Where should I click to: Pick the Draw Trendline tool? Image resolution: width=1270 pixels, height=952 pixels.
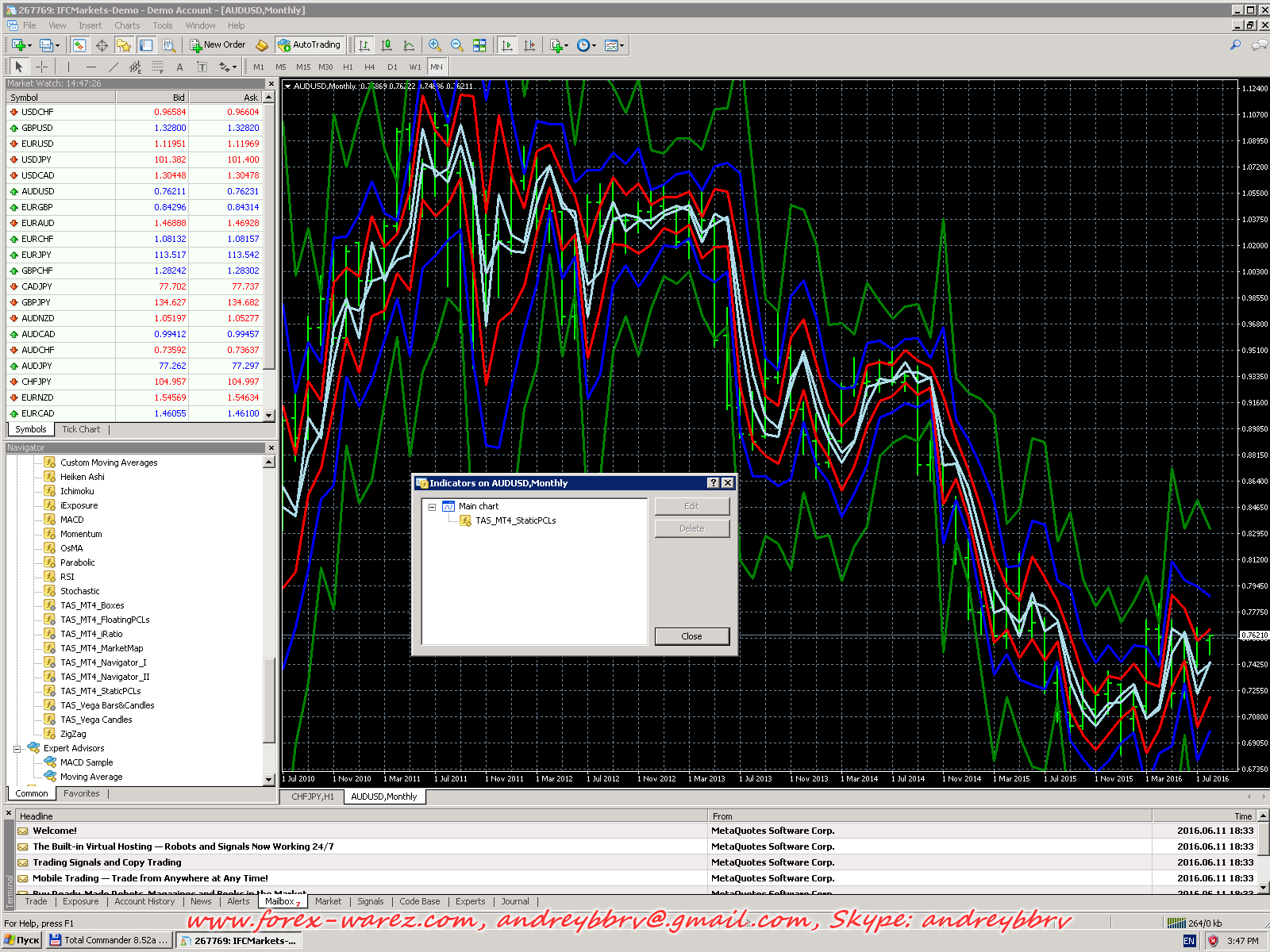pyautogui.click(x=113, y=67)
